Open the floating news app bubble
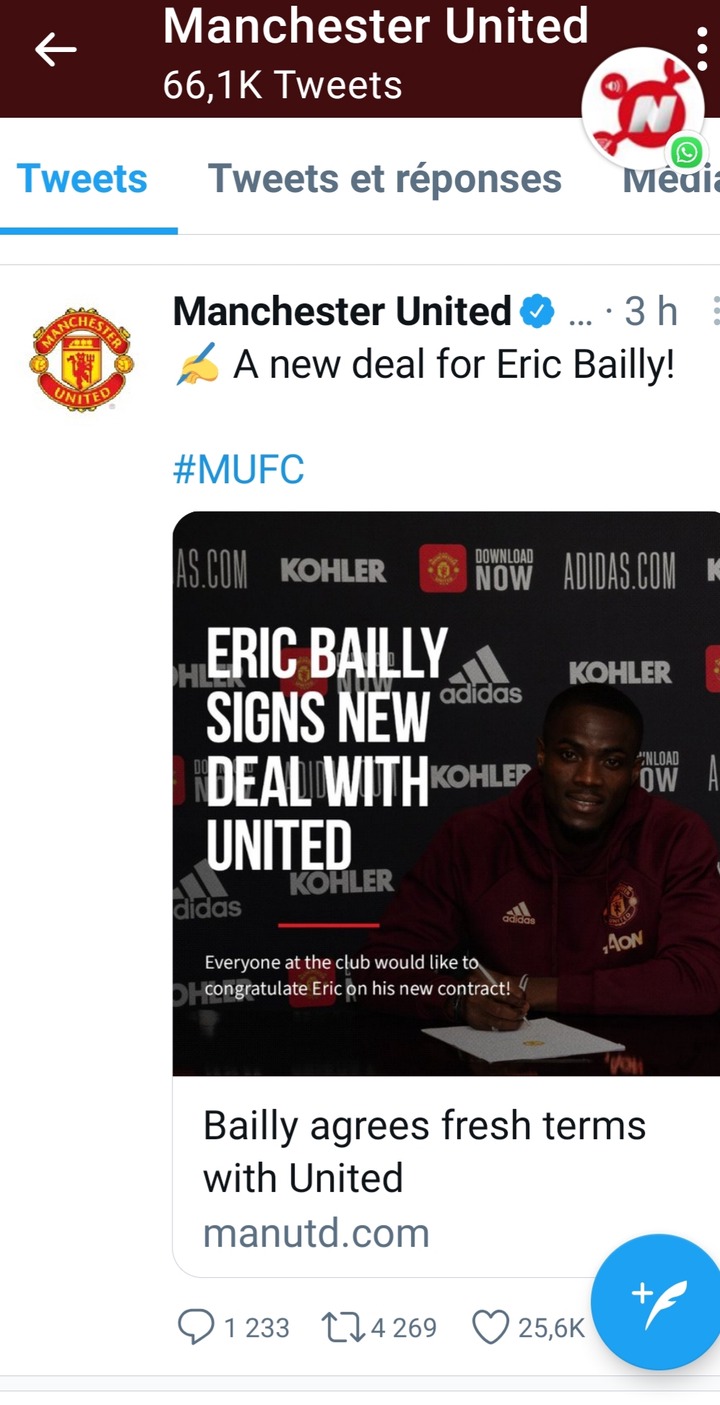Viewport: 720px width, 1405px height. (644, 108)
